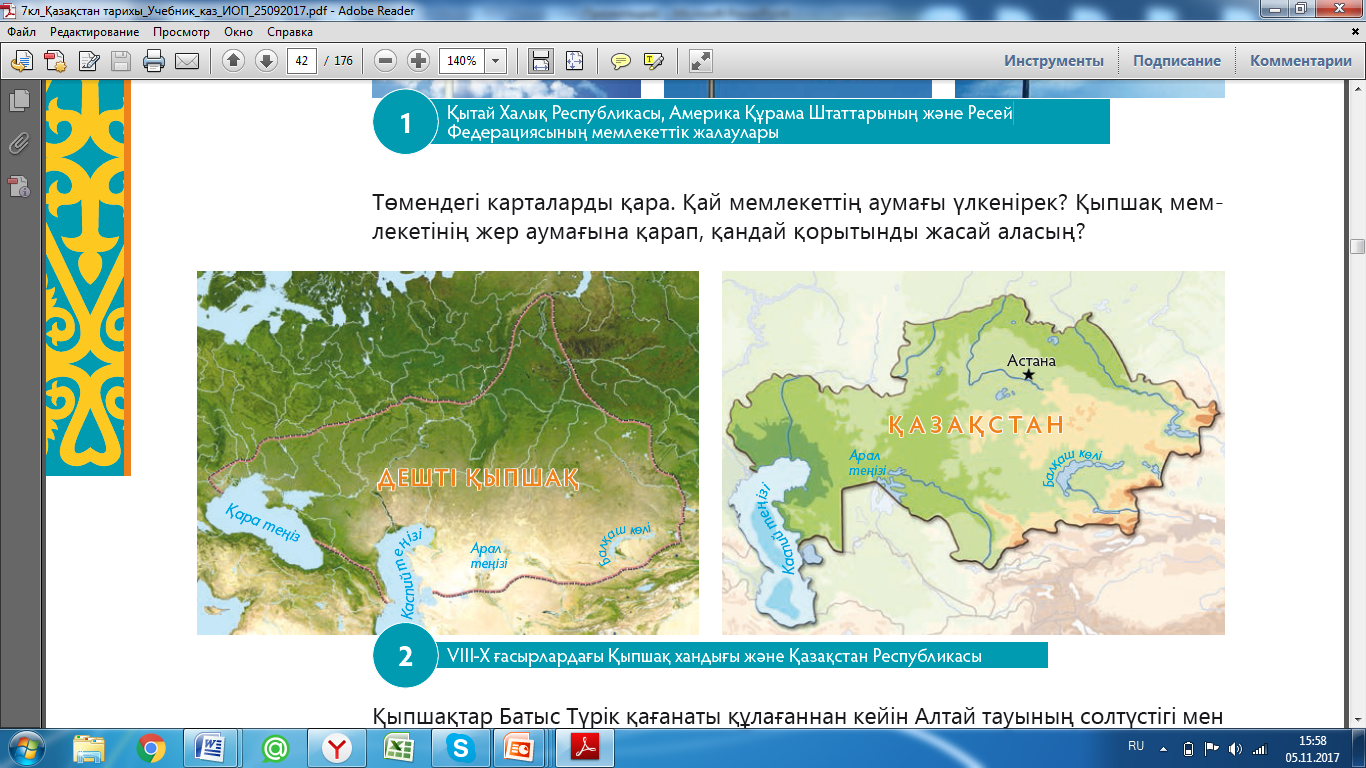1366x768 pixels.
Task: Open the Комментарии pane
Action: click(1301, 61)
